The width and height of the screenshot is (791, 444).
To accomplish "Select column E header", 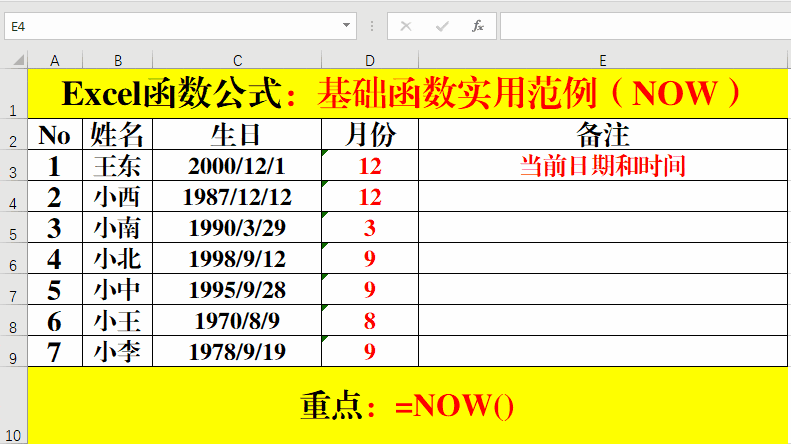I will click(603, 61).
